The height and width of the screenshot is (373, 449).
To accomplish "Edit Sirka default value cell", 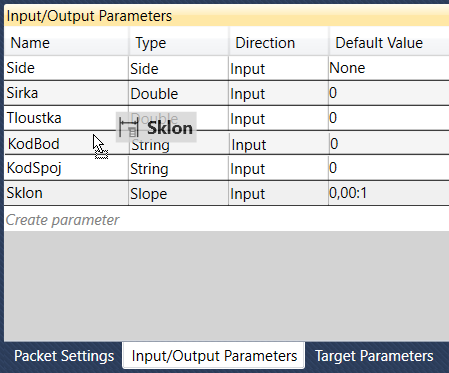I will tap(389, 93).
